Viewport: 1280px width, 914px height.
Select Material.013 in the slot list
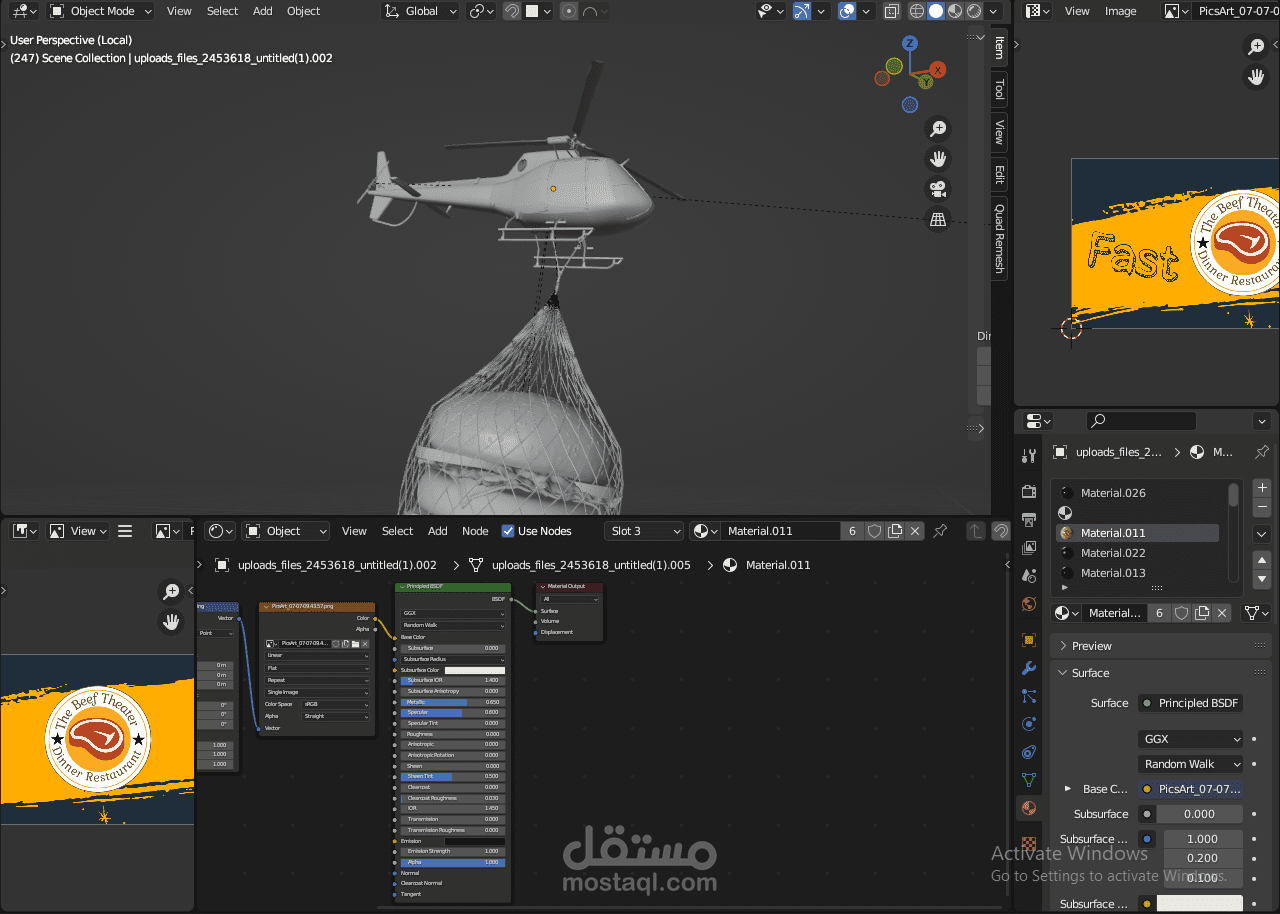(x=1139, y=573)
